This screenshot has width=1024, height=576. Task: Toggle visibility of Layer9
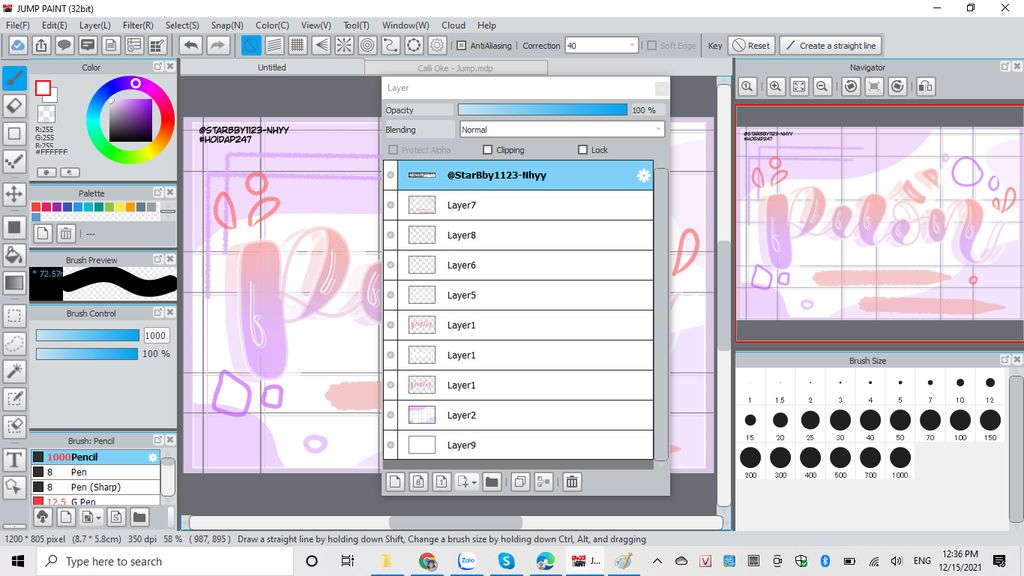(x=391, y=445)
